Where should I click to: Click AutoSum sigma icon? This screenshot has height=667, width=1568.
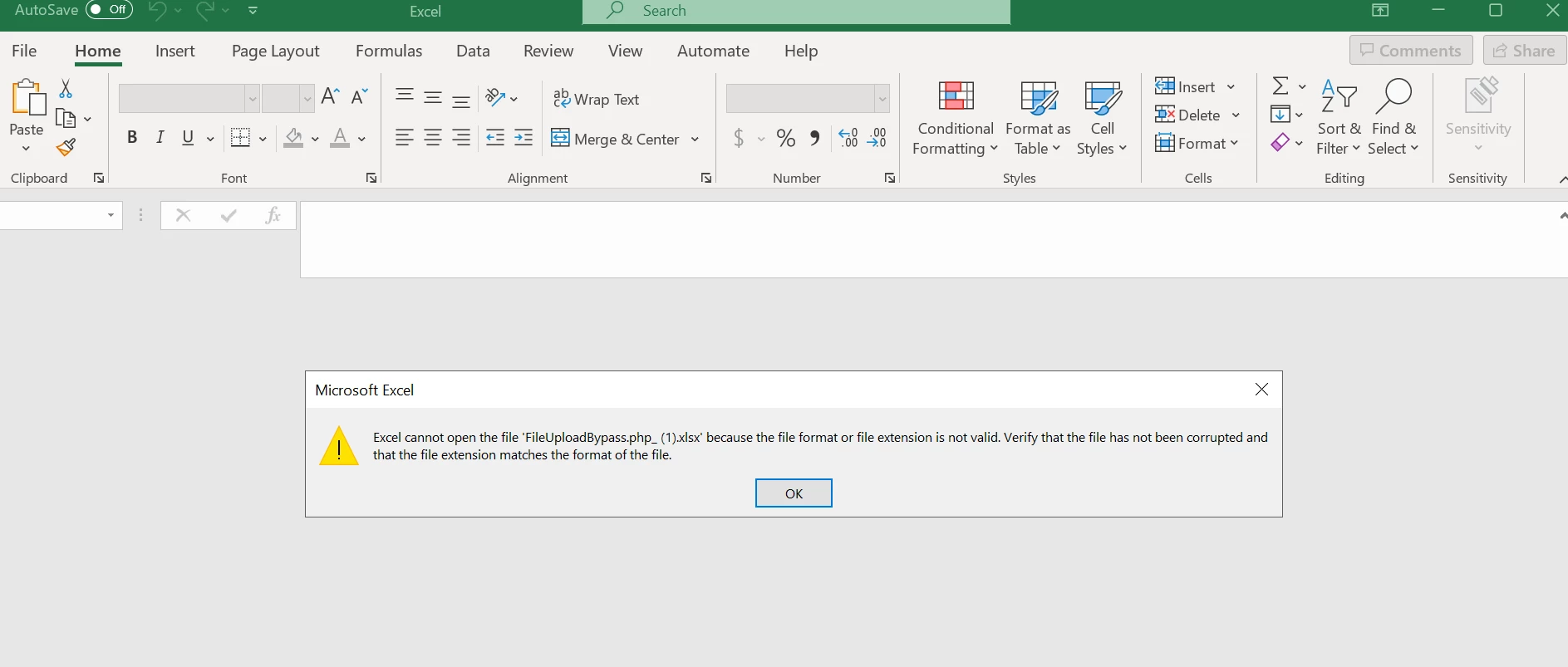tap(1280, 86)
